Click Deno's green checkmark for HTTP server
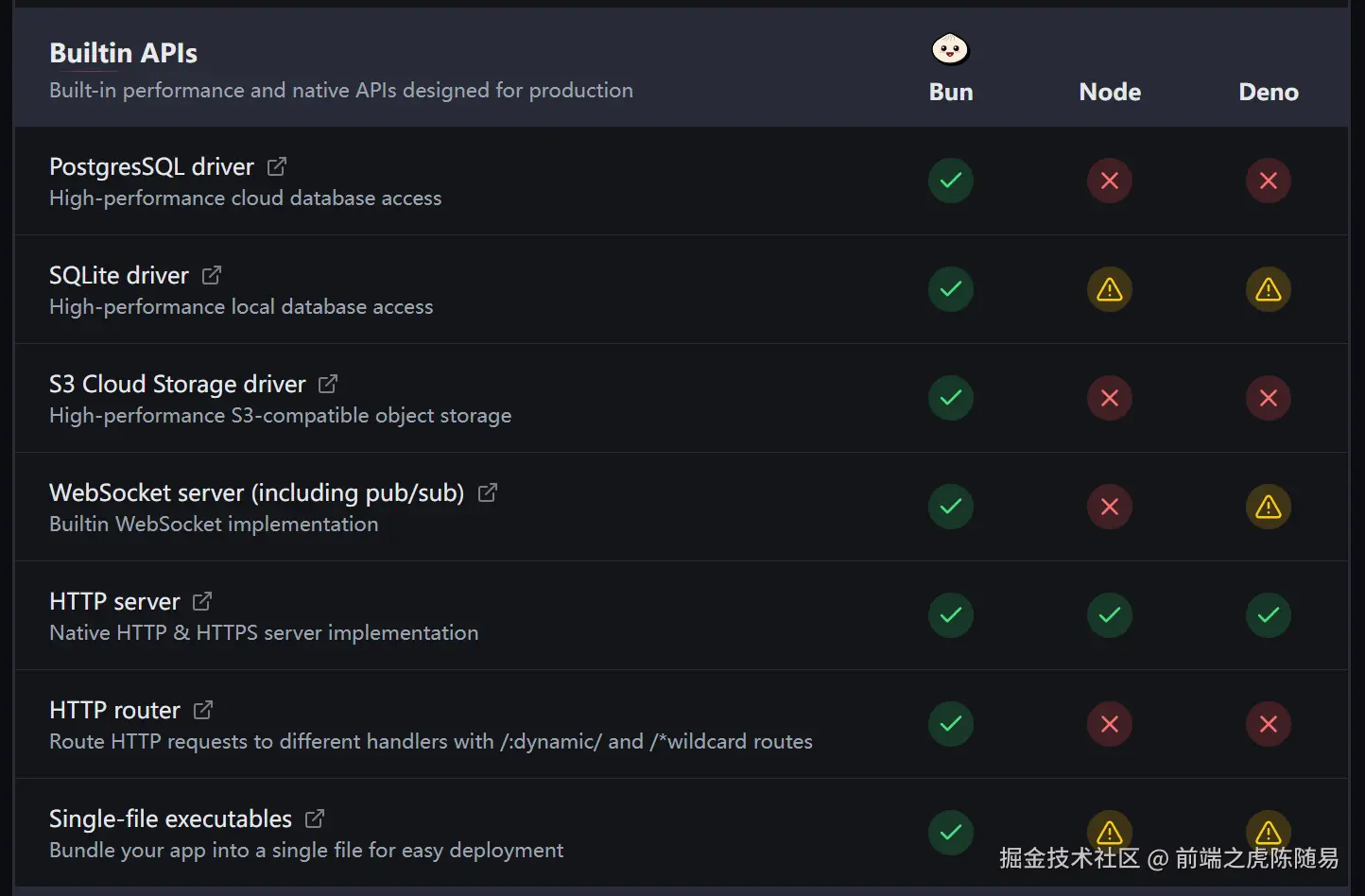The width and height of the screenshot is (1365, 896). click(1269, 615)
